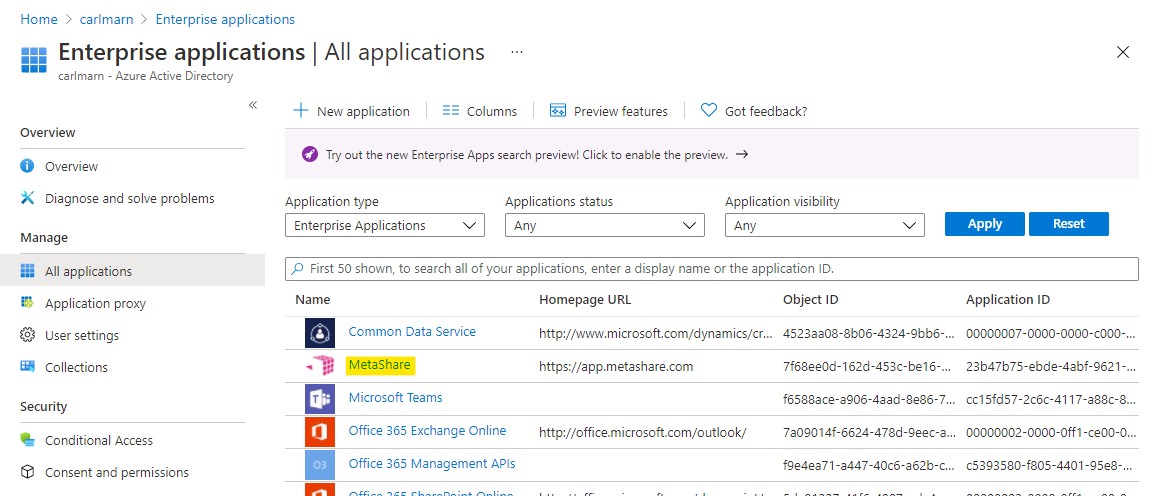Click the https://app.metashare.com URL cell
Image resolution: width=1157 pixels, height=496 pixels.
[x=616, y=366]
